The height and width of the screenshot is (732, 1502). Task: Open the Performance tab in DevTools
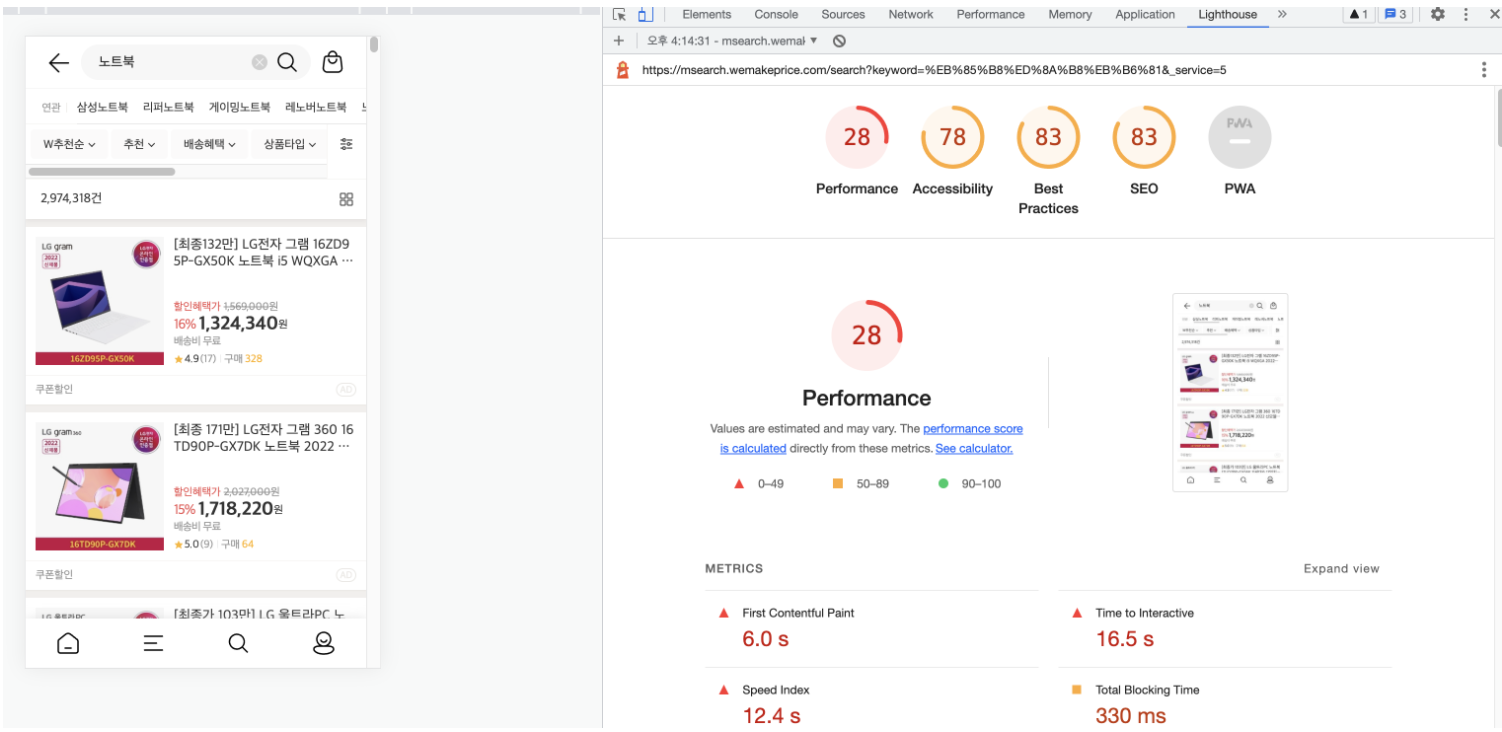click(990, 14)
